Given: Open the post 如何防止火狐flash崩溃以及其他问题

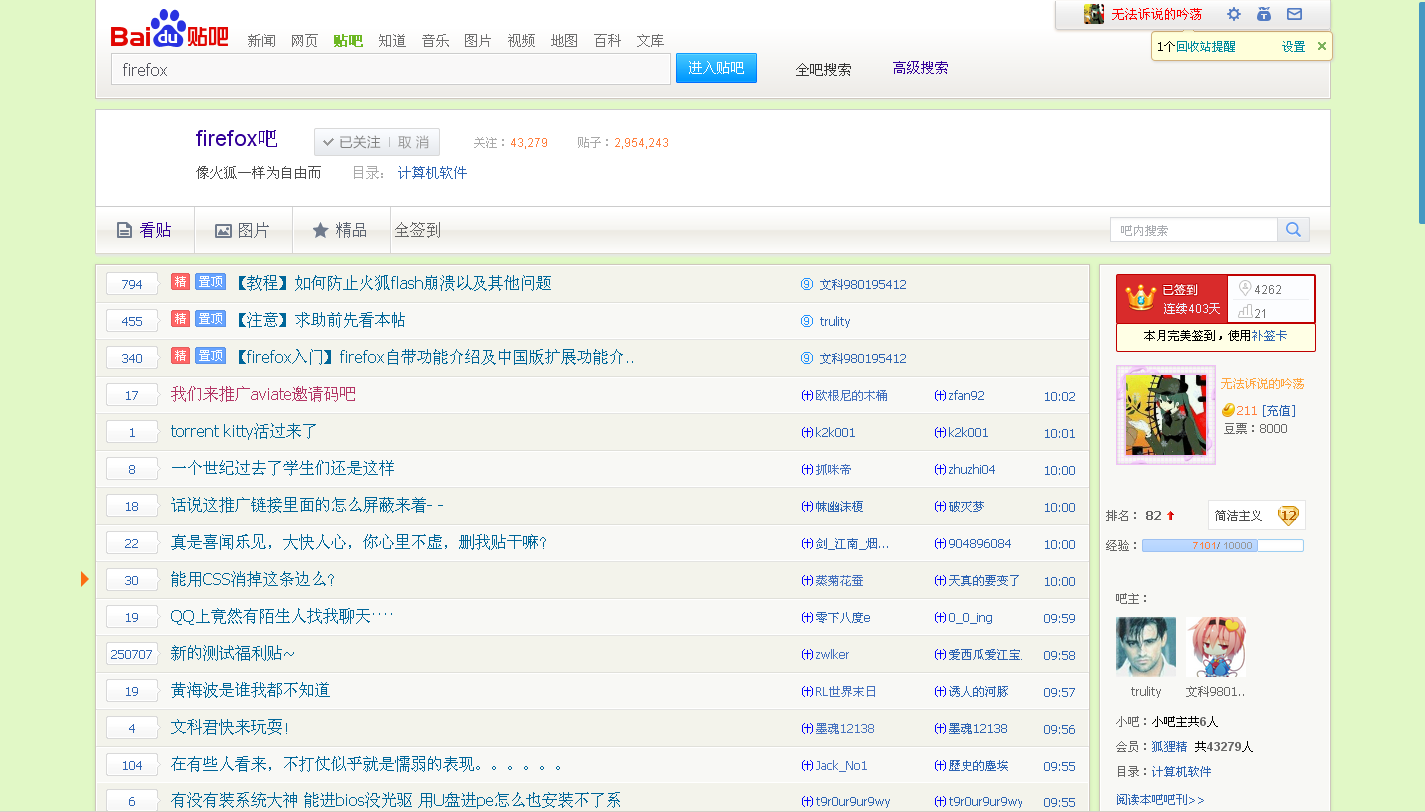Looking at the screenshot, I should pos(393,283).
